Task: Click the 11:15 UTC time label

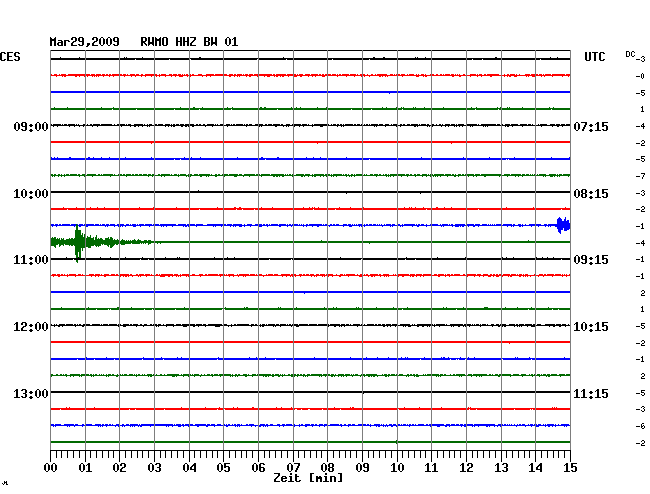Action: 591,393
